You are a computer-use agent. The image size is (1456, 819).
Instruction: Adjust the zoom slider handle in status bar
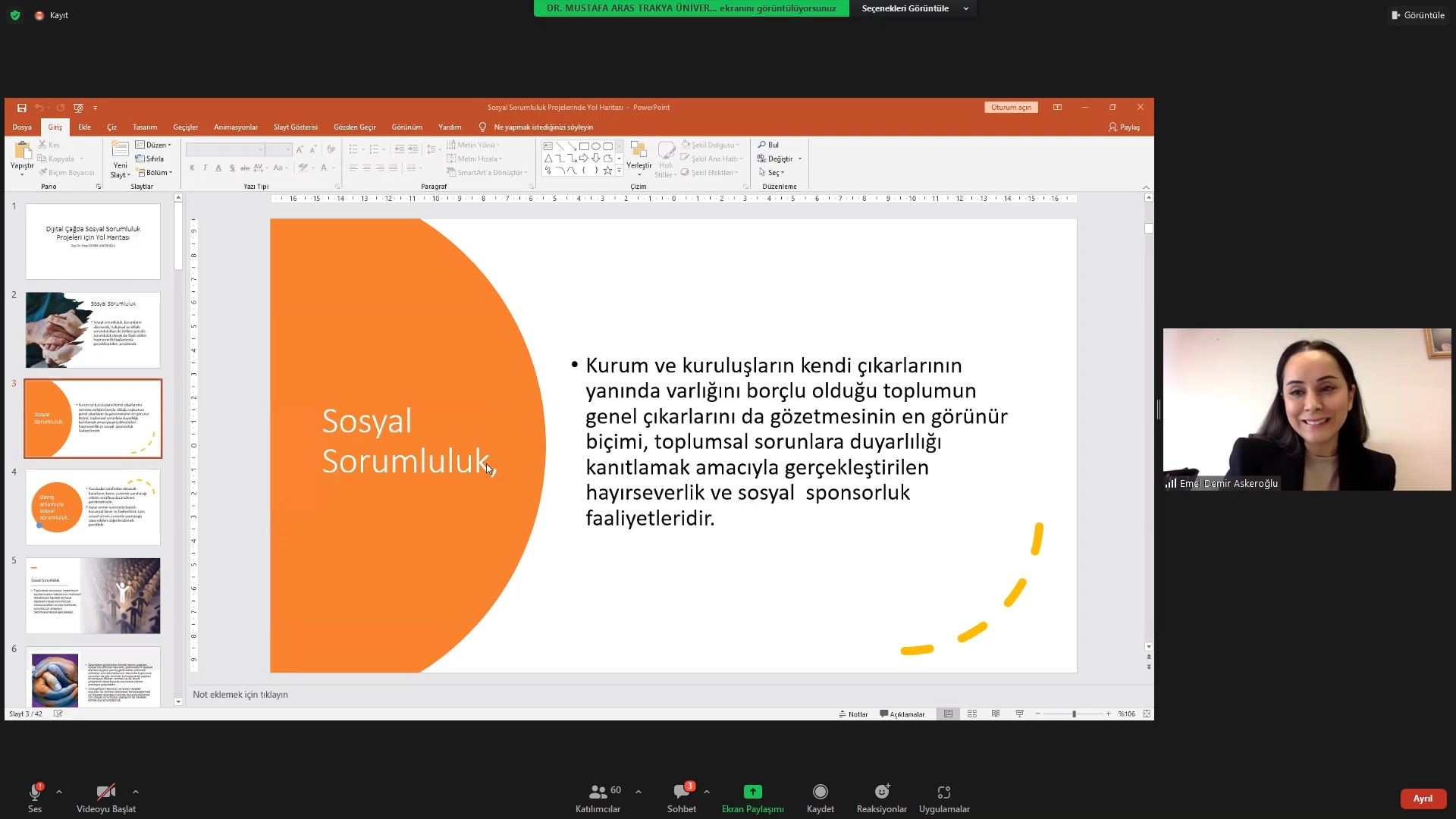tap(1074, 714)
